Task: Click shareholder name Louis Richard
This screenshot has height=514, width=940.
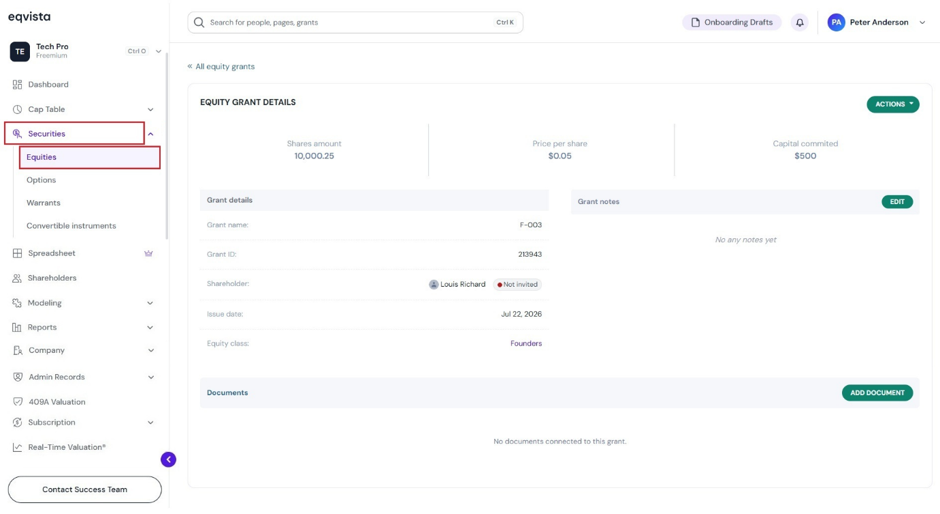Action: (463, 284)
